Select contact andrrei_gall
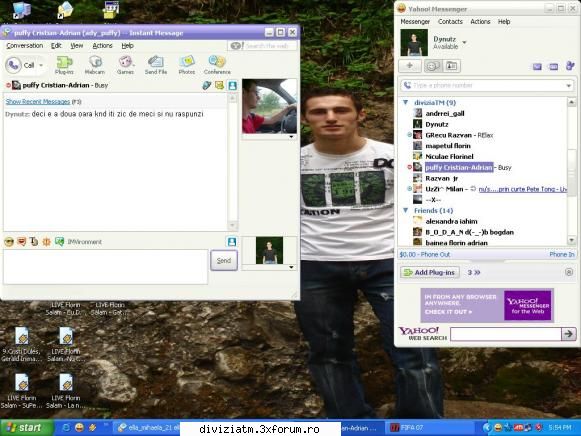Image resolution: width=581 pixels, height=436 pixels. click(445, 113)
